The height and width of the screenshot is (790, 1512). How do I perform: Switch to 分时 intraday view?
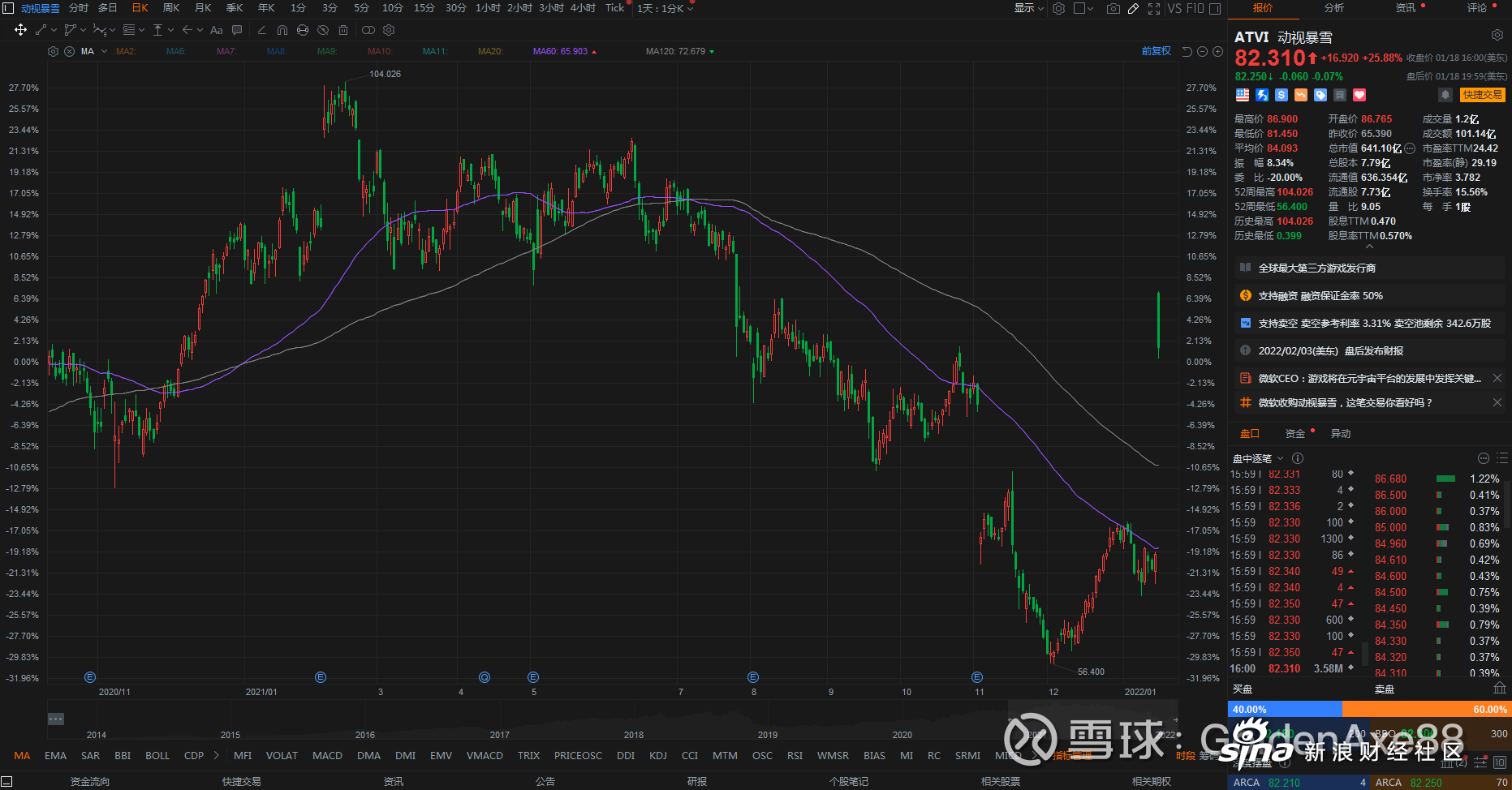[x=79, y=8]
